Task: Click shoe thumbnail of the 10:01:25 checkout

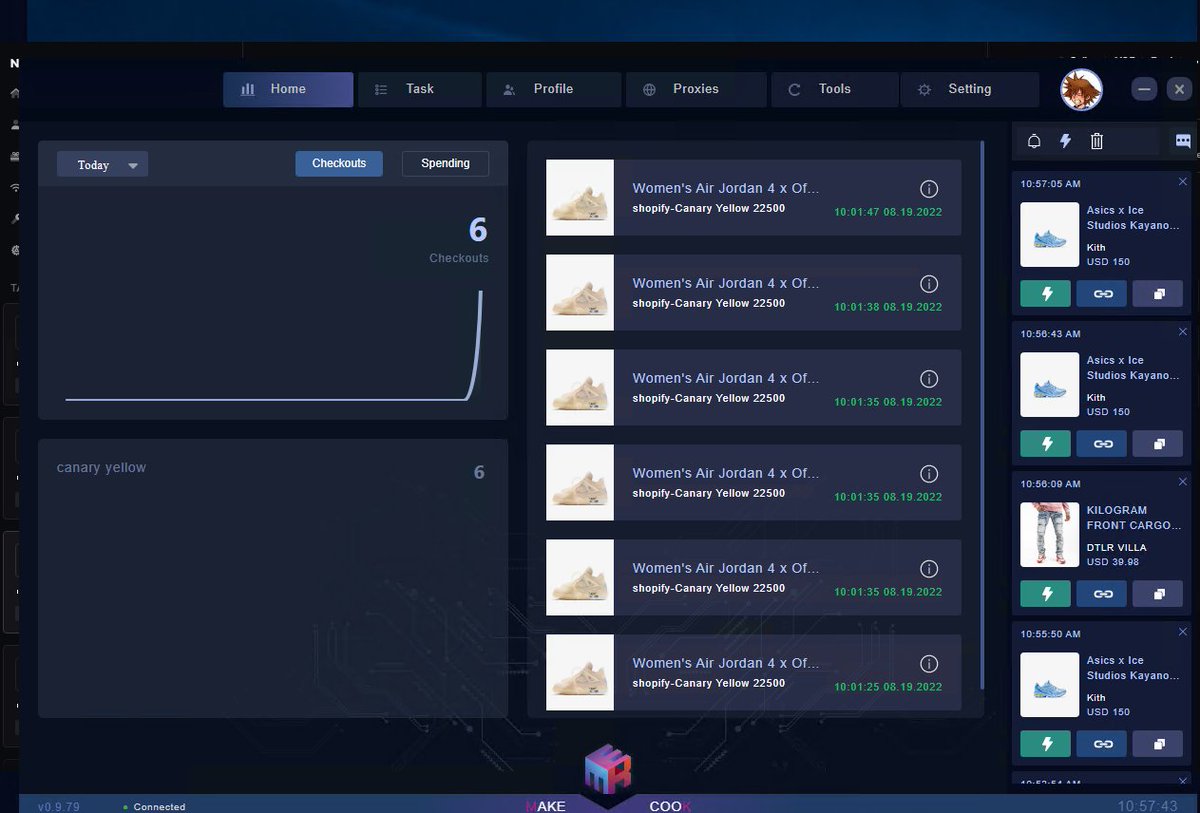Action: (580, 673)
